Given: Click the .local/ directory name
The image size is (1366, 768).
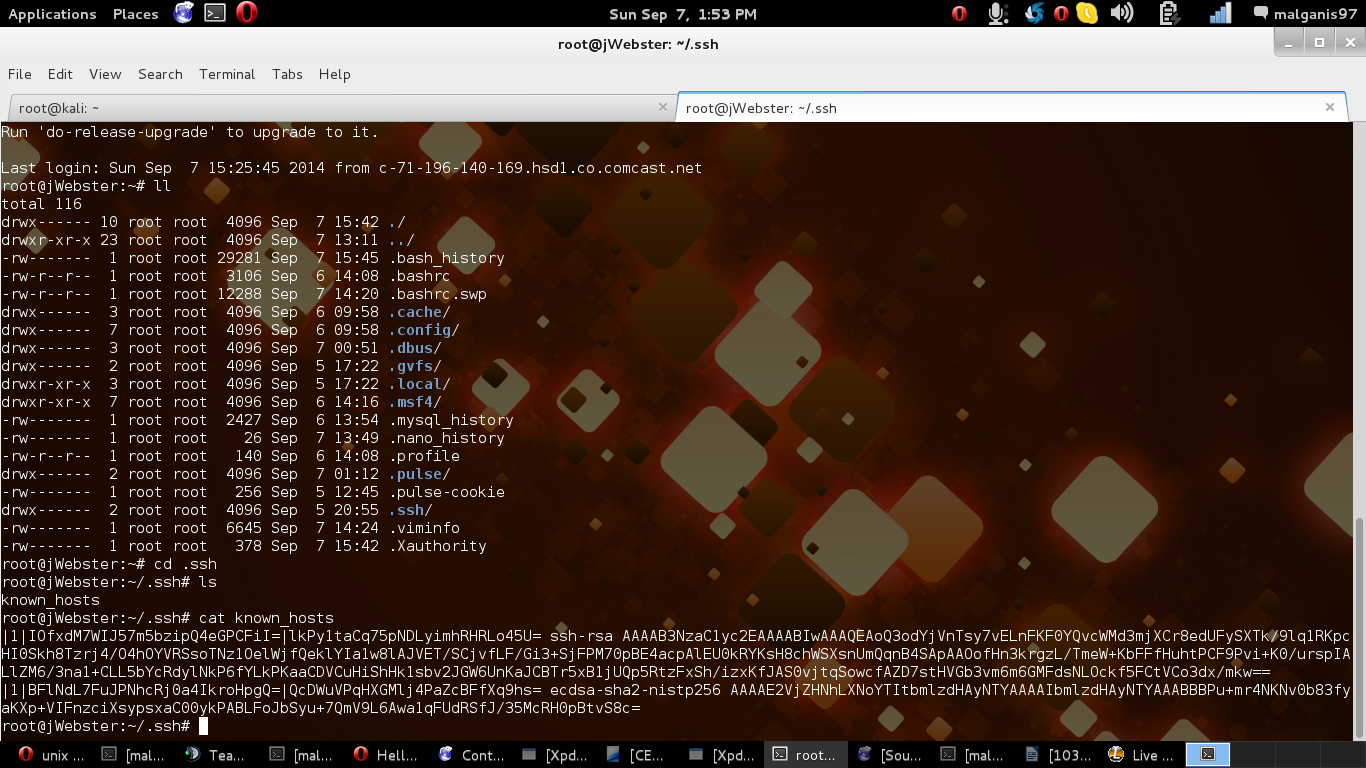Looking at the screenshot, I should (419, 384).
